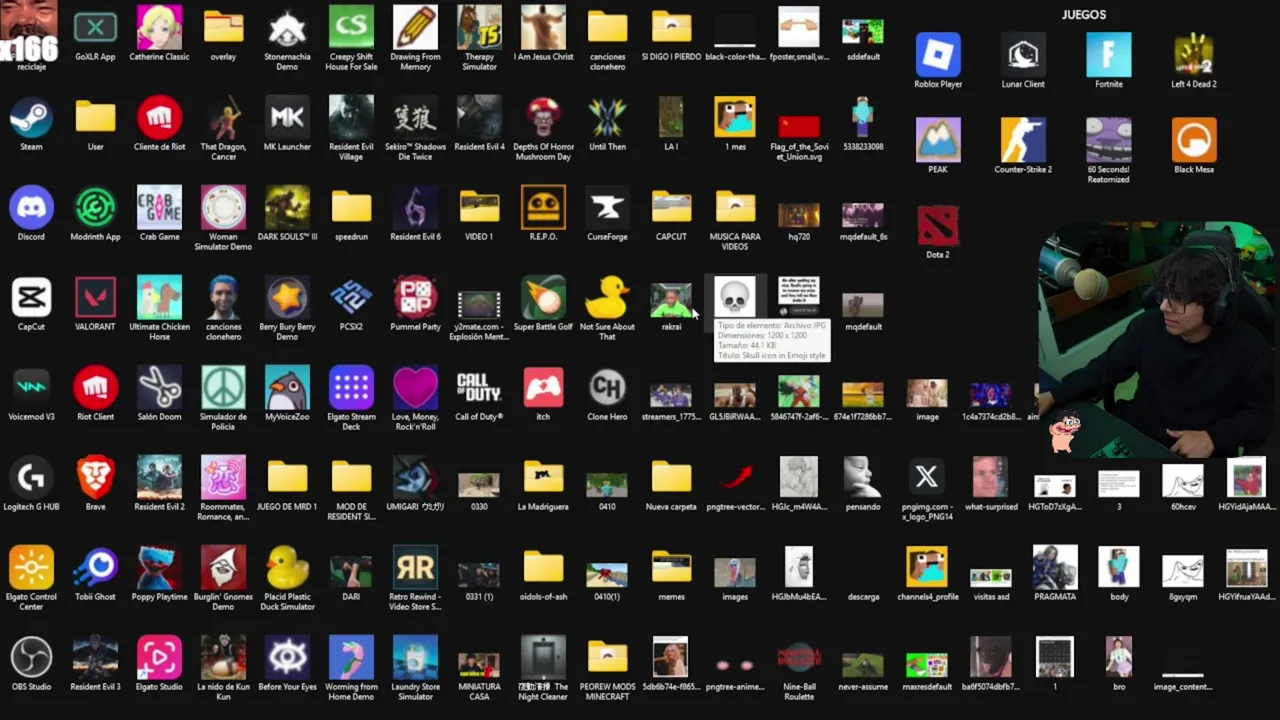Open CapCut desktop shortcut

31,298
